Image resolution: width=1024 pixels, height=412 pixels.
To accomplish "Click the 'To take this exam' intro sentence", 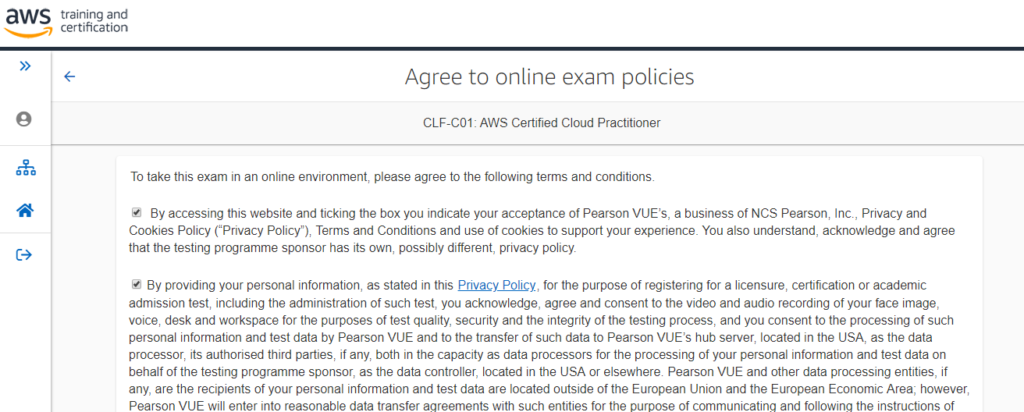I will coord(392,177).
